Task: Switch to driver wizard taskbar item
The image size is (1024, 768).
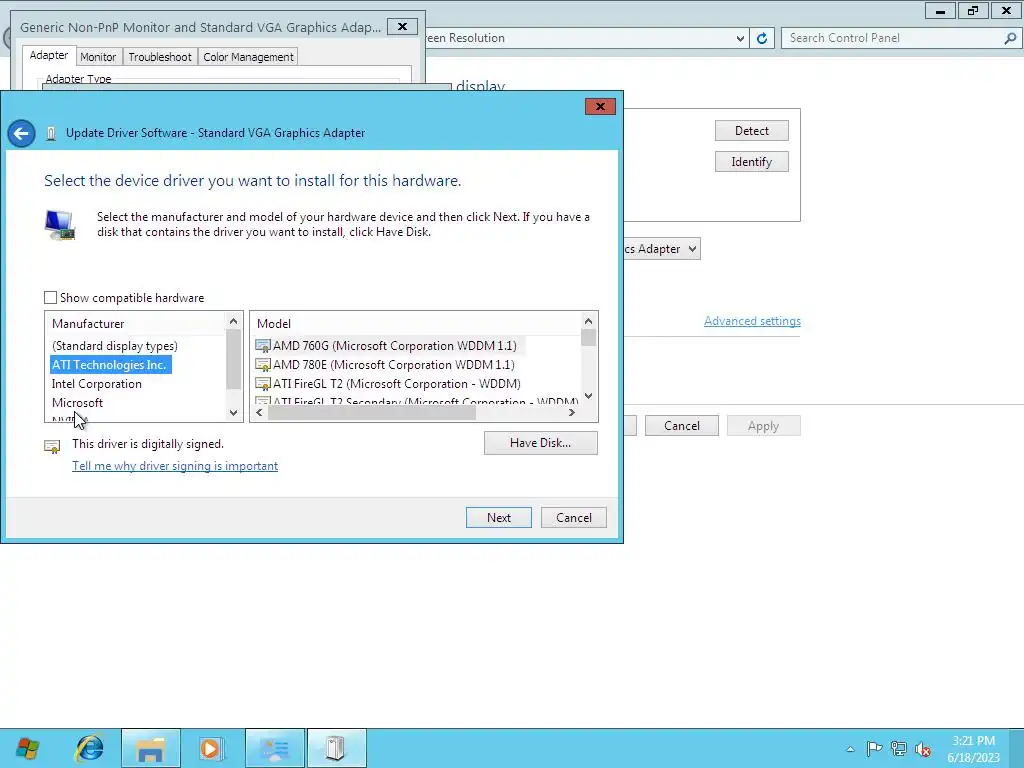Action: [336, 748]
